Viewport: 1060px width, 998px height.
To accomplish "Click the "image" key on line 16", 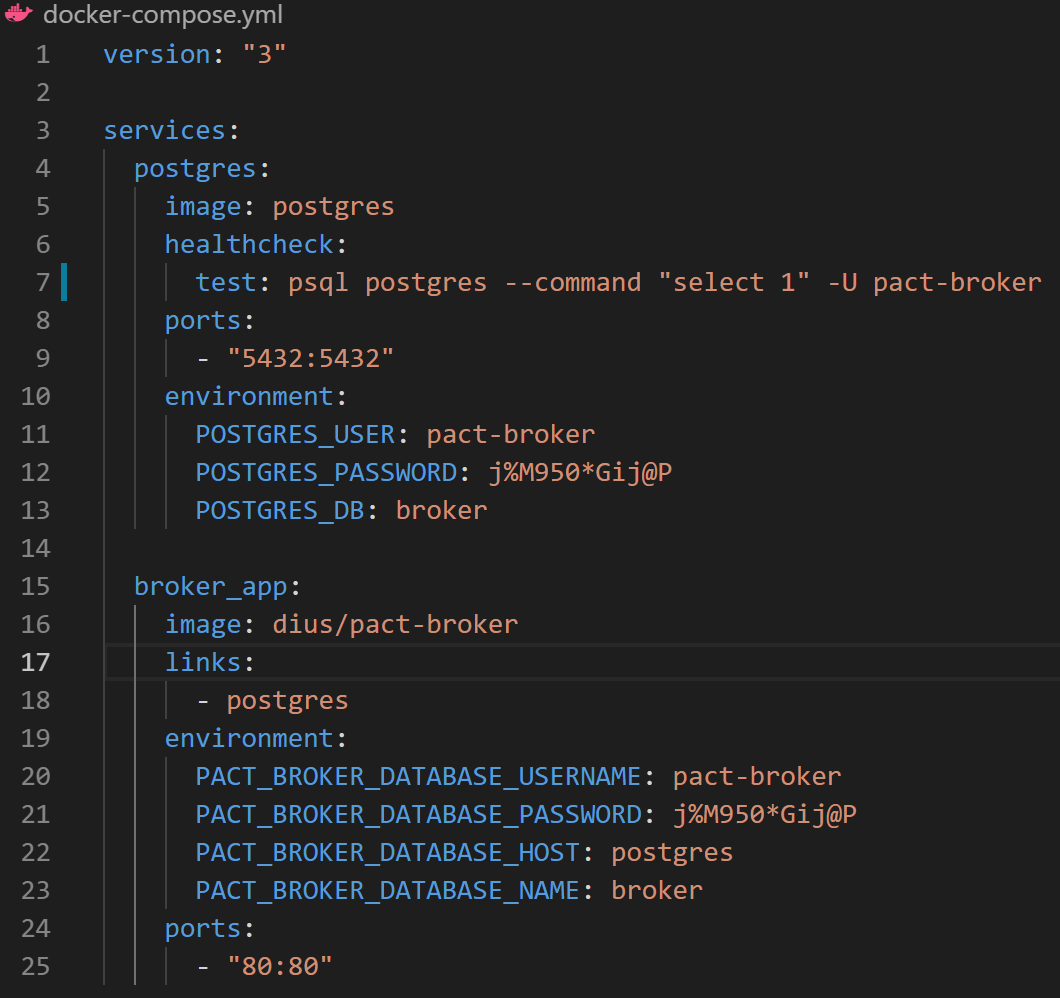I will pyautogui.click(x=203, y=624).
